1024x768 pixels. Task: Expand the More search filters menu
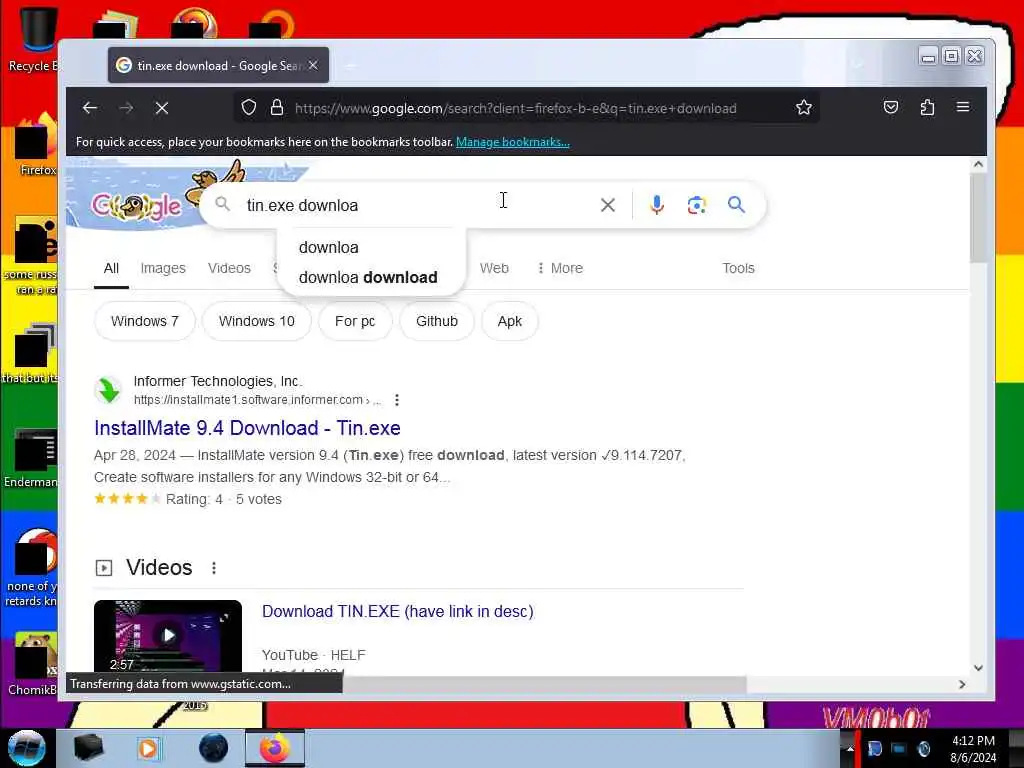click(560, 268)
